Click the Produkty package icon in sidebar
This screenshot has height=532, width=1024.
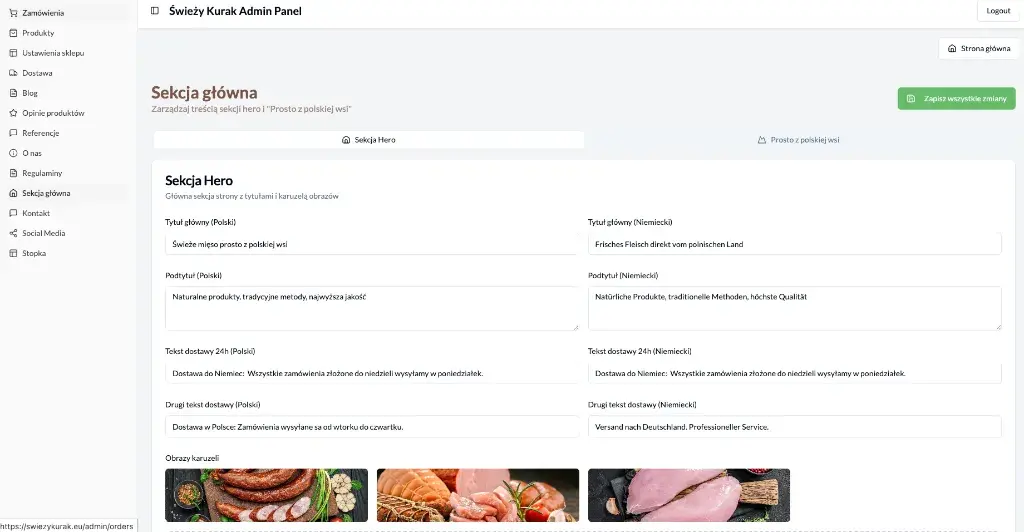coord(13,33)
